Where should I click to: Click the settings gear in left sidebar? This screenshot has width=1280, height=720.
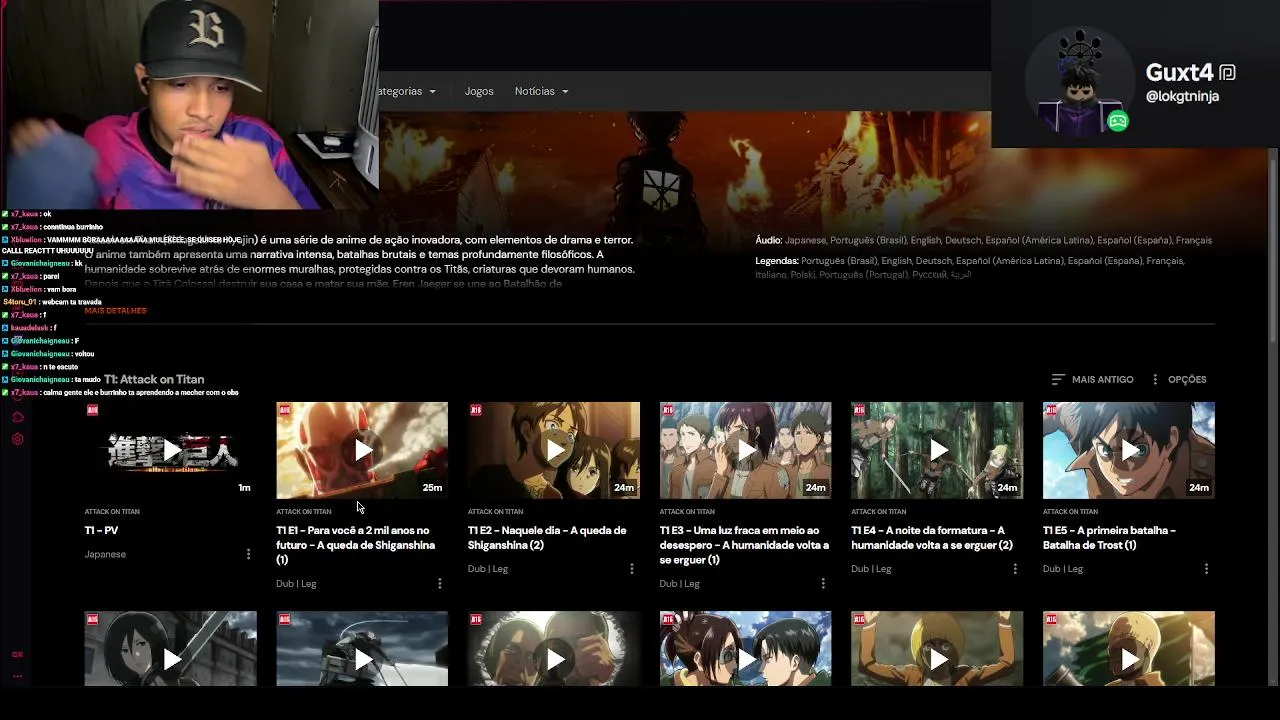click(17, 439)
